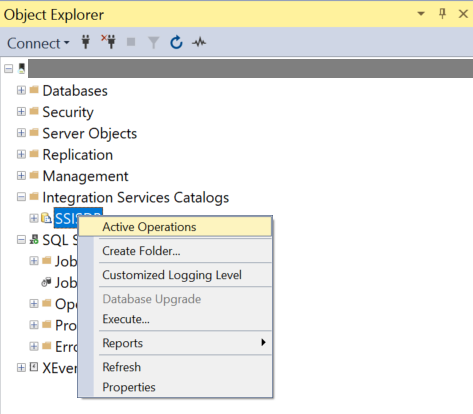Image resolution: width=473 pixels, height=414 pixels.
Task: Expand the Databases folder
Action: coord(21,90)
